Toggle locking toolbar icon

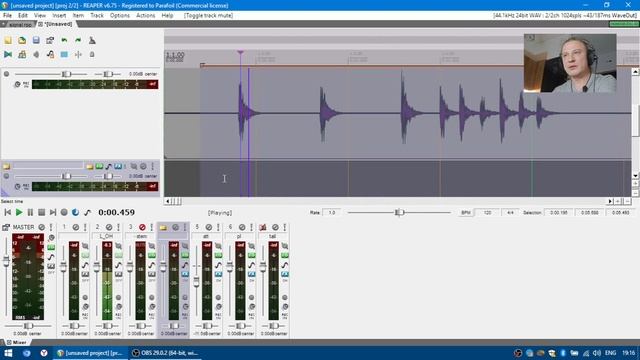[x=92, y=54]
